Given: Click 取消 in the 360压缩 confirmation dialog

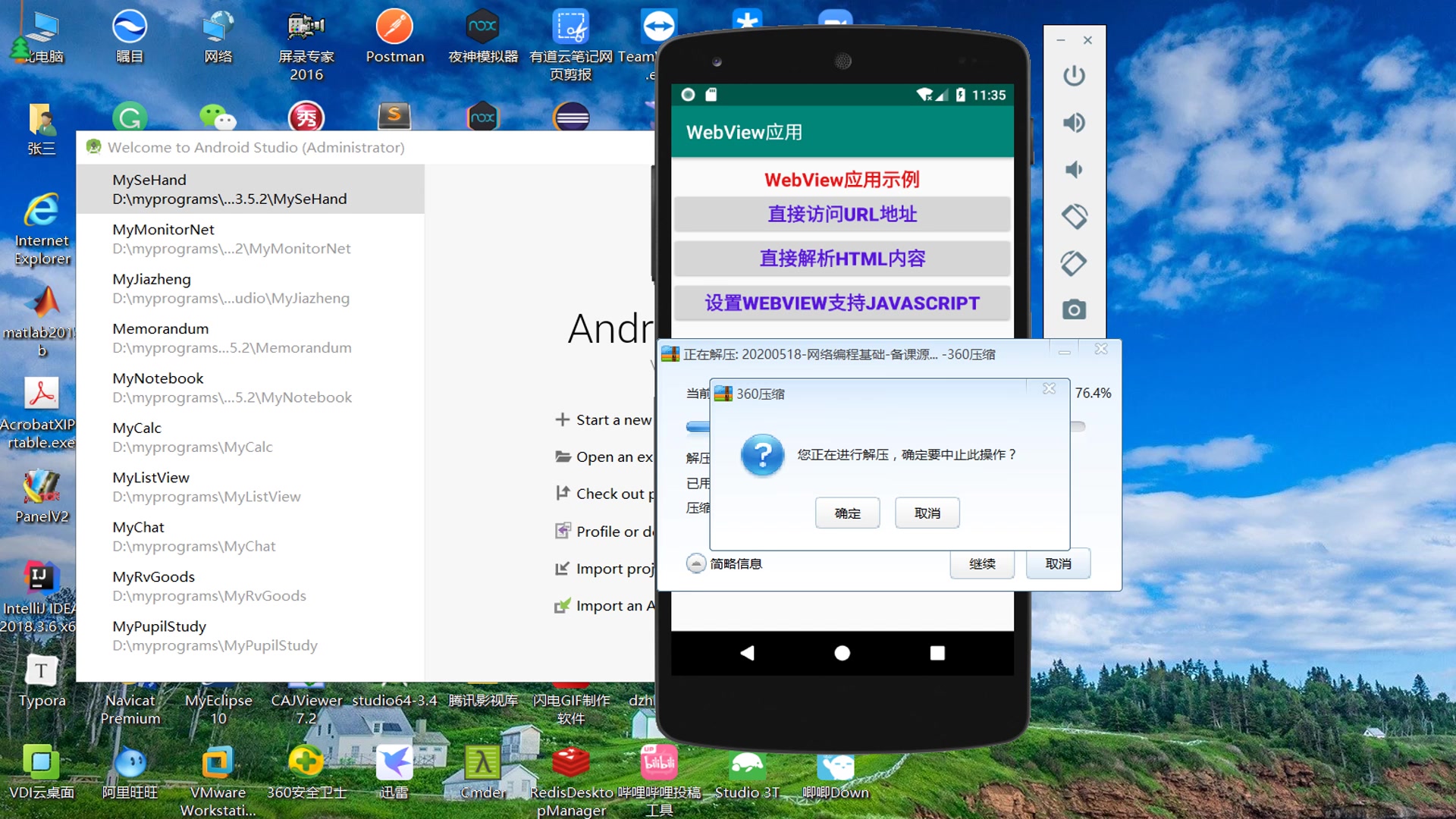Looking at the screenshot, I should (x=927, y=513).
